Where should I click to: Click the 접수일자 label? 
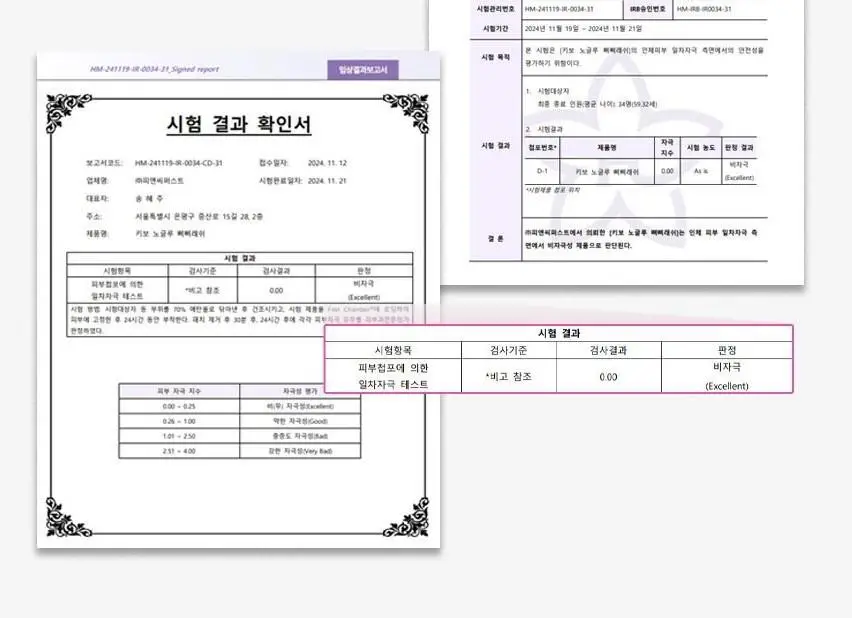coord(273,163)
